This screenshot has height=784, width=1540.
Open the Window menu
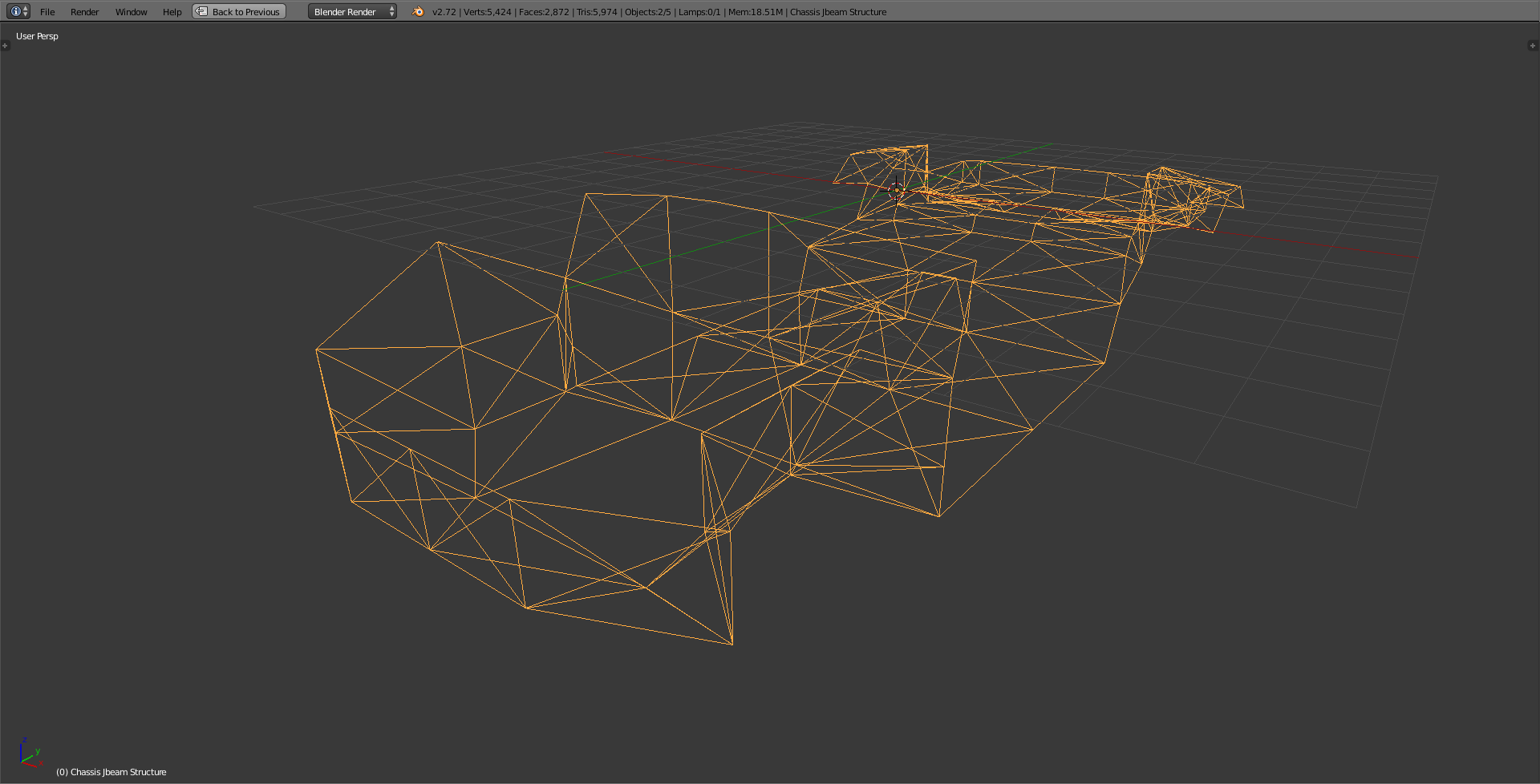pyautogui.click(x=131, y=12)
